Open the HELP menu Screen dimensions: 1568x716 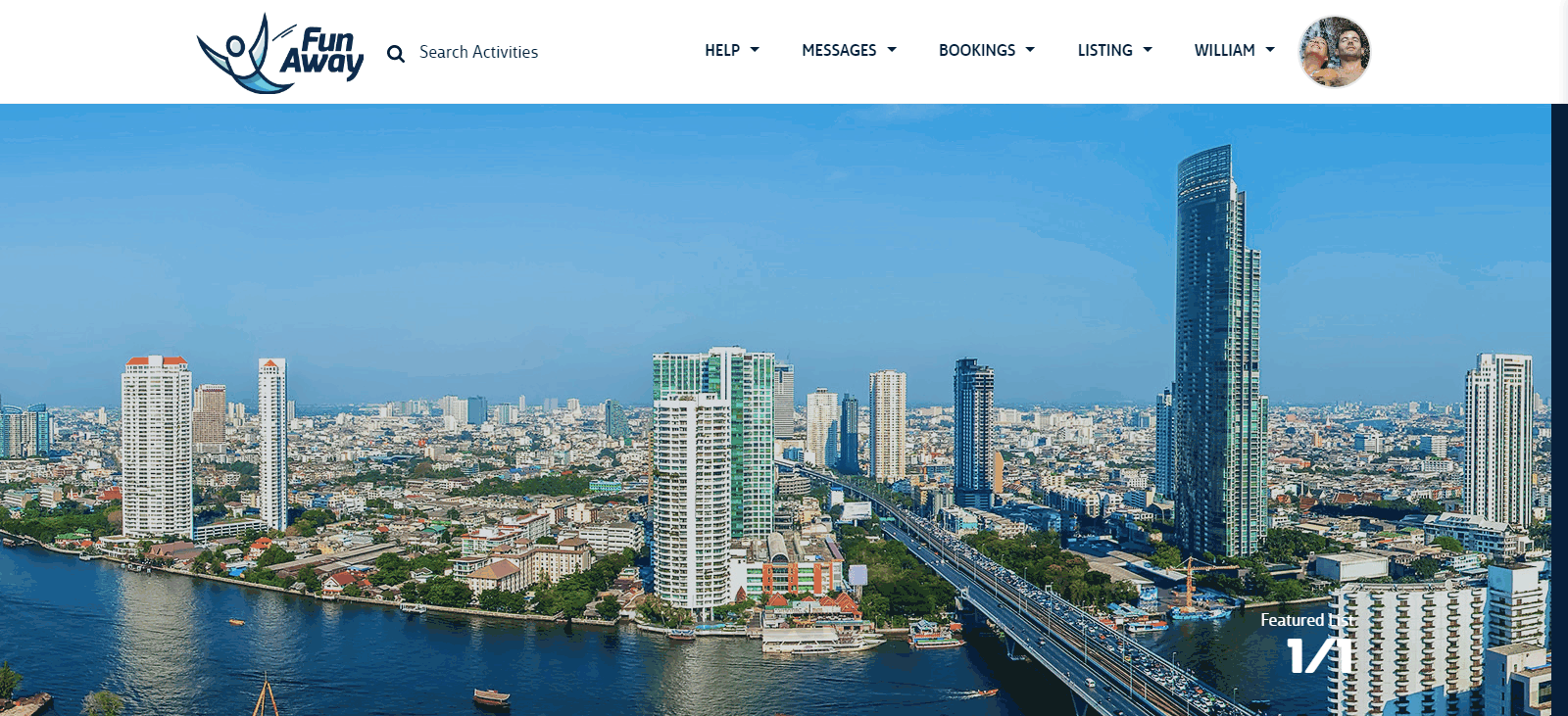722,50
